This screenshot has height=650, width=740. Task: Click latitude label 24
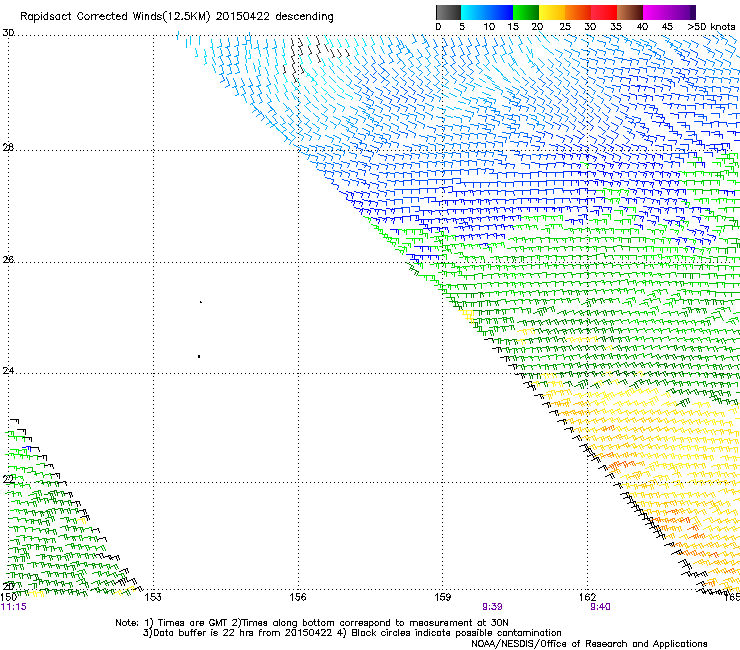[8, 371]
